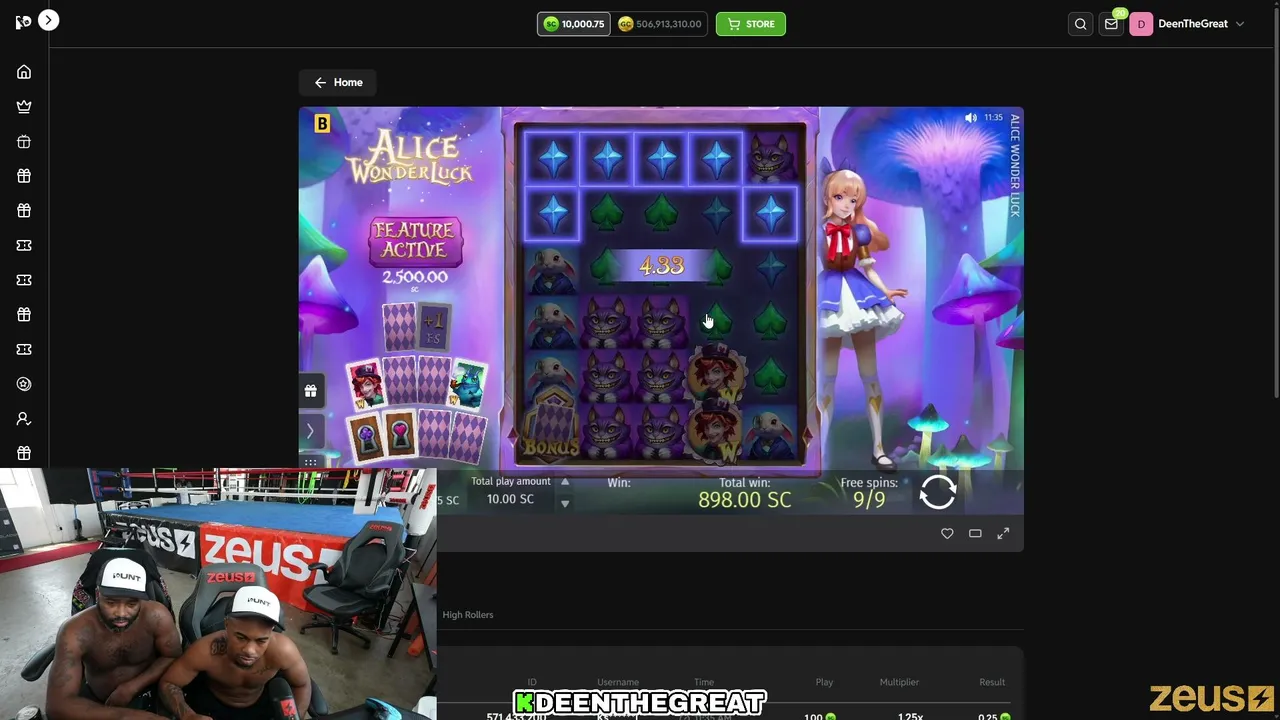Screen dimensions: 1280x720
Task: Click the 9/9 free spins counter
Action: tap(869, 500)
